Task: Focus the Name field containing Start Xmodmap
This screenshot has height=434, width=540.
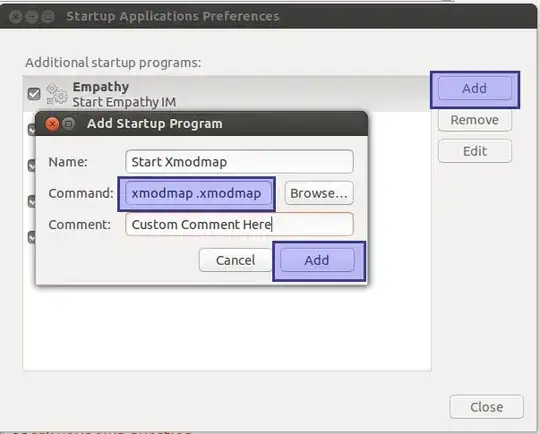Action: coord(239,162)
